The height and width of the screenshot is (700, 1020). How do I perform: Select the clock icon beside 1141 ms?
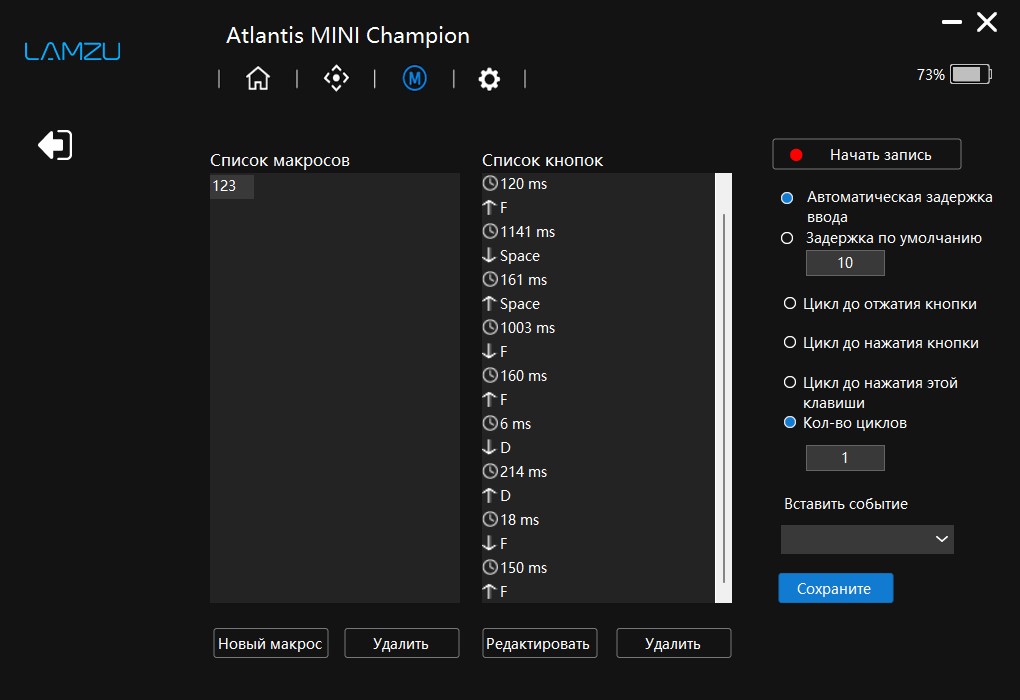[490, 232]
